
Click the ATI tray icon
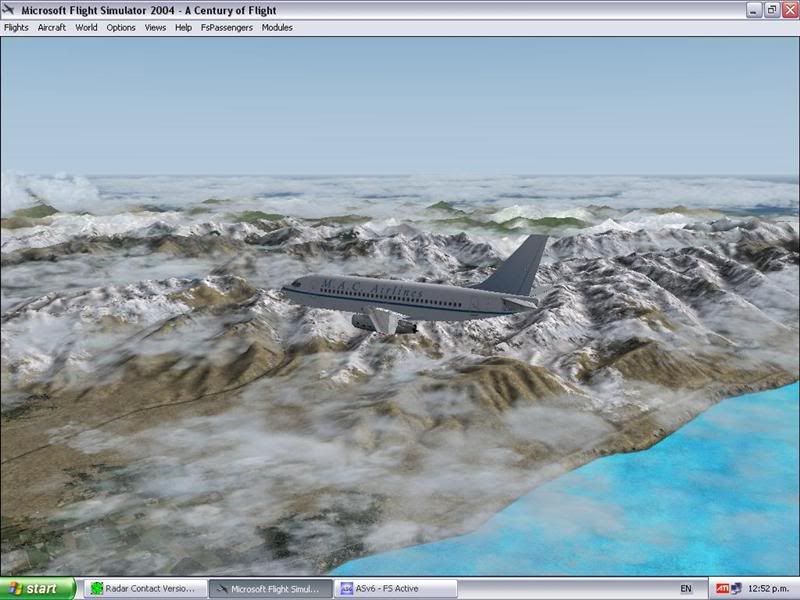pos(722,589)
